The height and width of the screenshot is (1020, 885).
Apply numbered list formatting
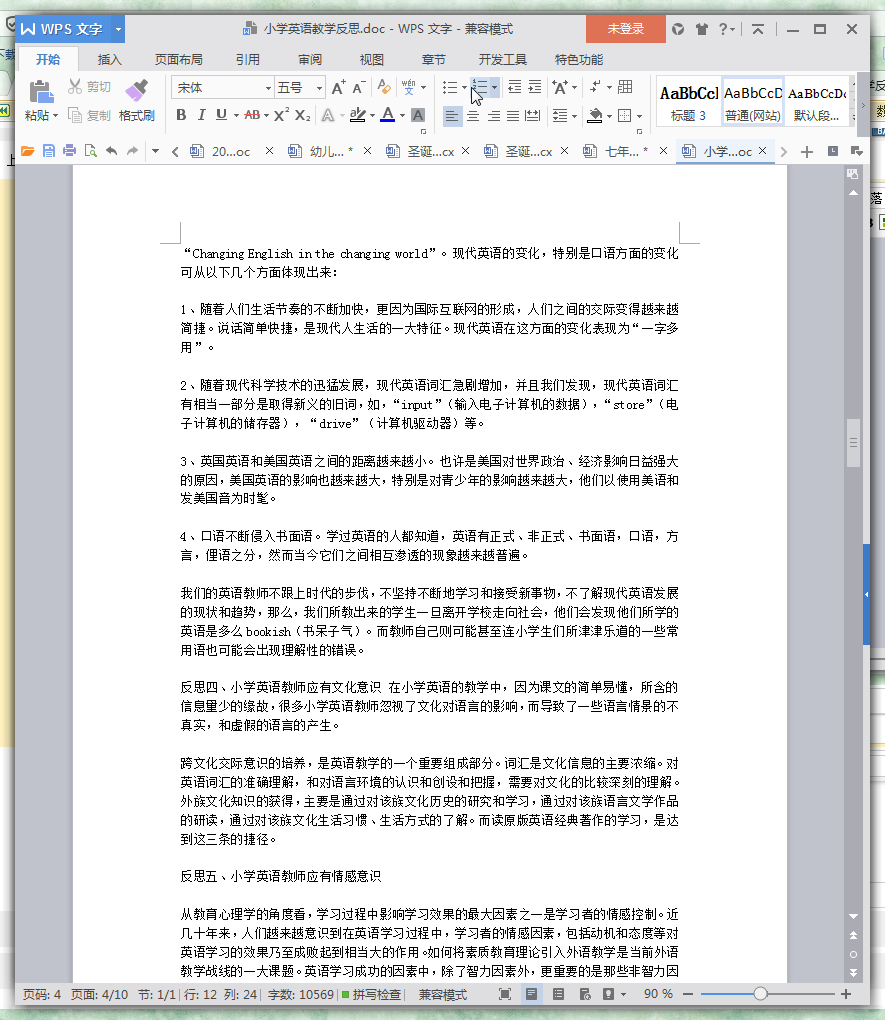coord(480,87)
